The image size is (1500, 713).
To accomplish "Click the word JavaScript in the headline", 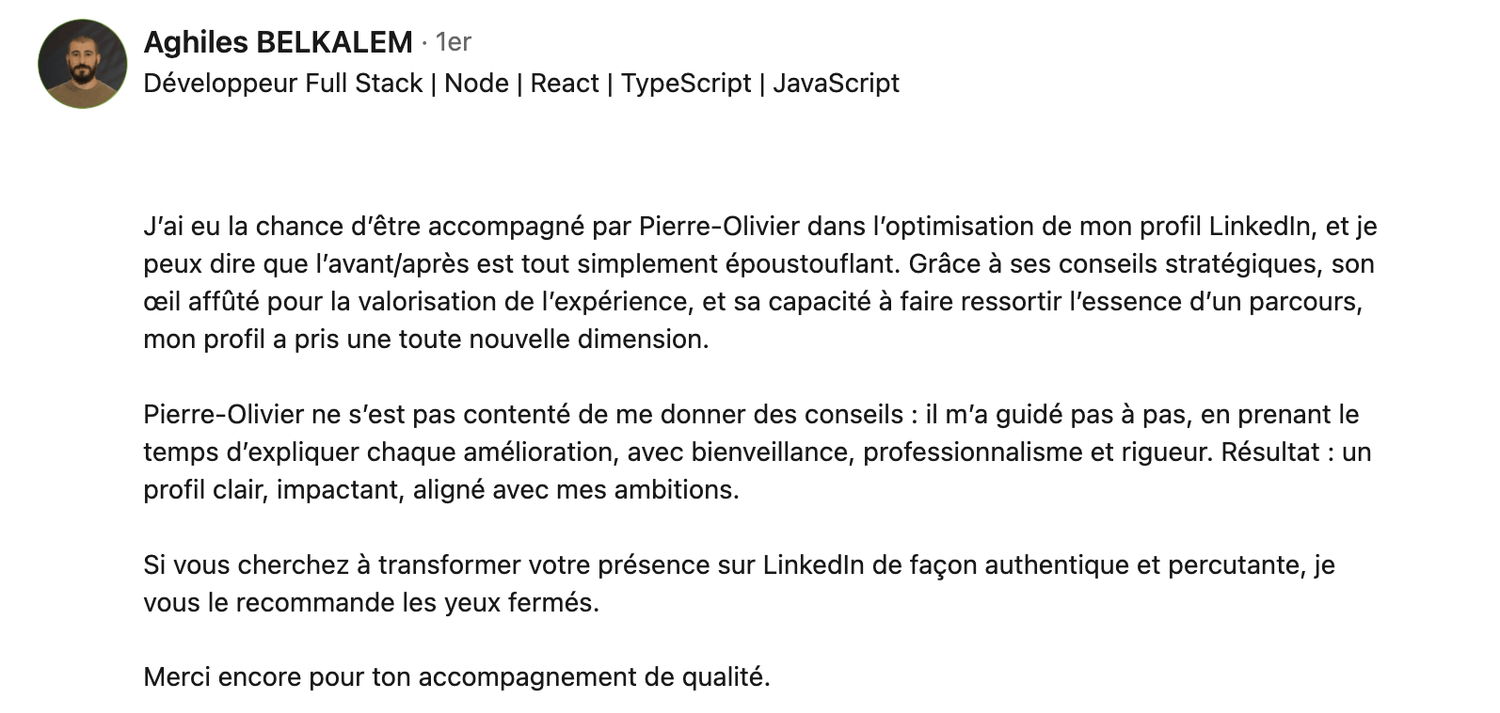I will point(836,83).
